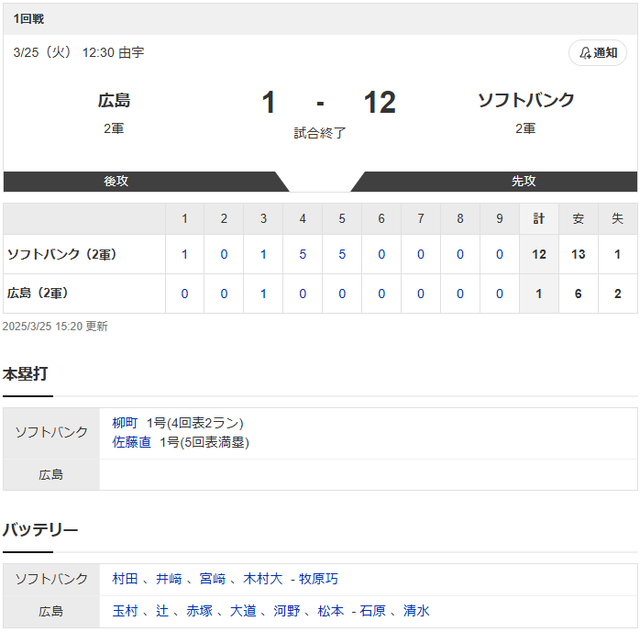Click the date 3/25(火) 12:30 由宇
Image resolution: width=640 pixels, height=632 pixels.
click(79, 53)
